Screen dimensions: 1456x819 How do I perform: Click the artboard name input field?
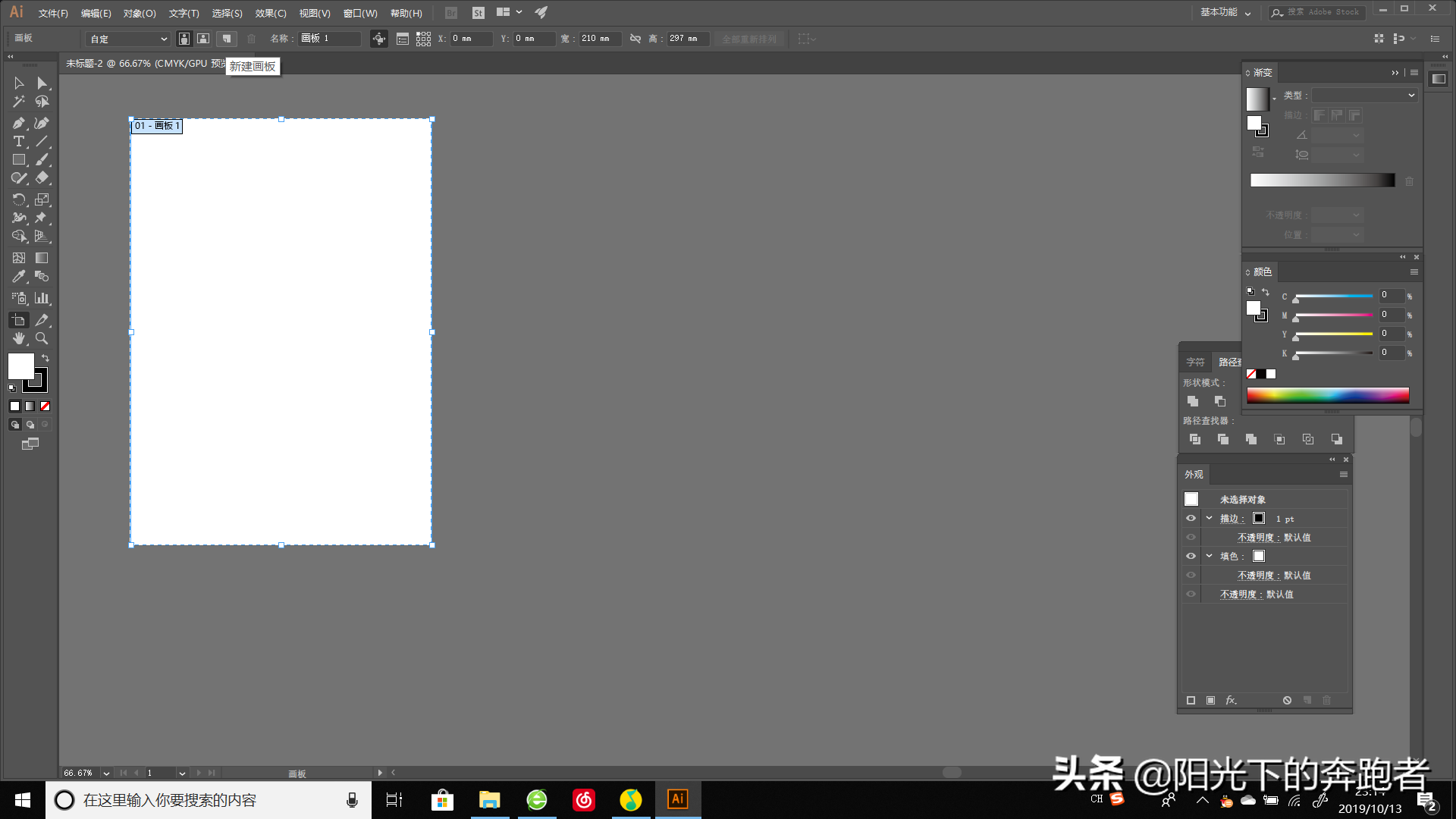pos(329,39)
